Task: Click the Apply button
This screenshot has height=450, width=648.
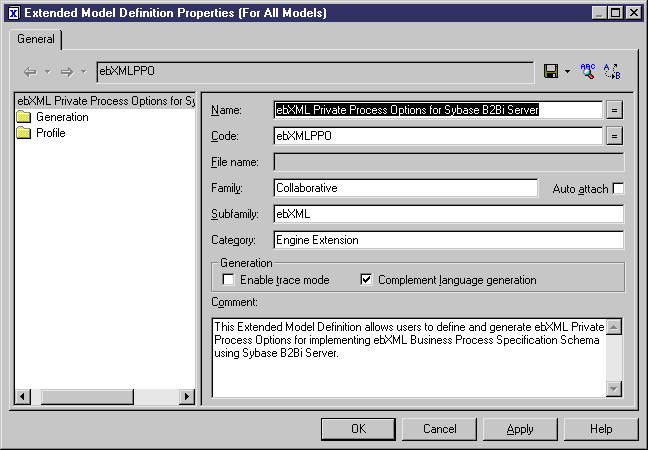Action: 520,429
